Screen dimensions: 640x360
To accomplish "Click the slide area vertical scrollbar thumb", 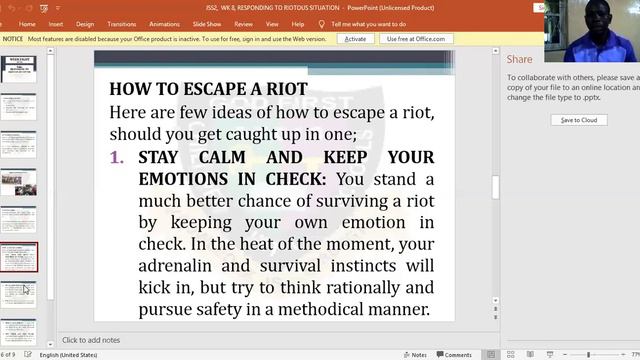I will [x=496, y=187].
